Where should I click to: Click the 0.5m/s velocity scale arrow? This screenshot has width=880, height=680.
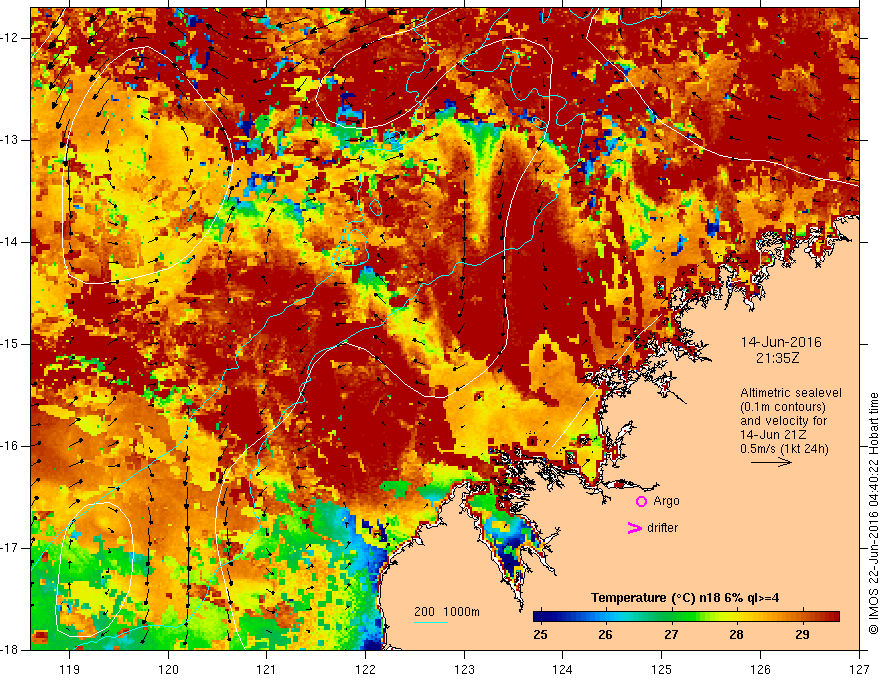(771, 462)
